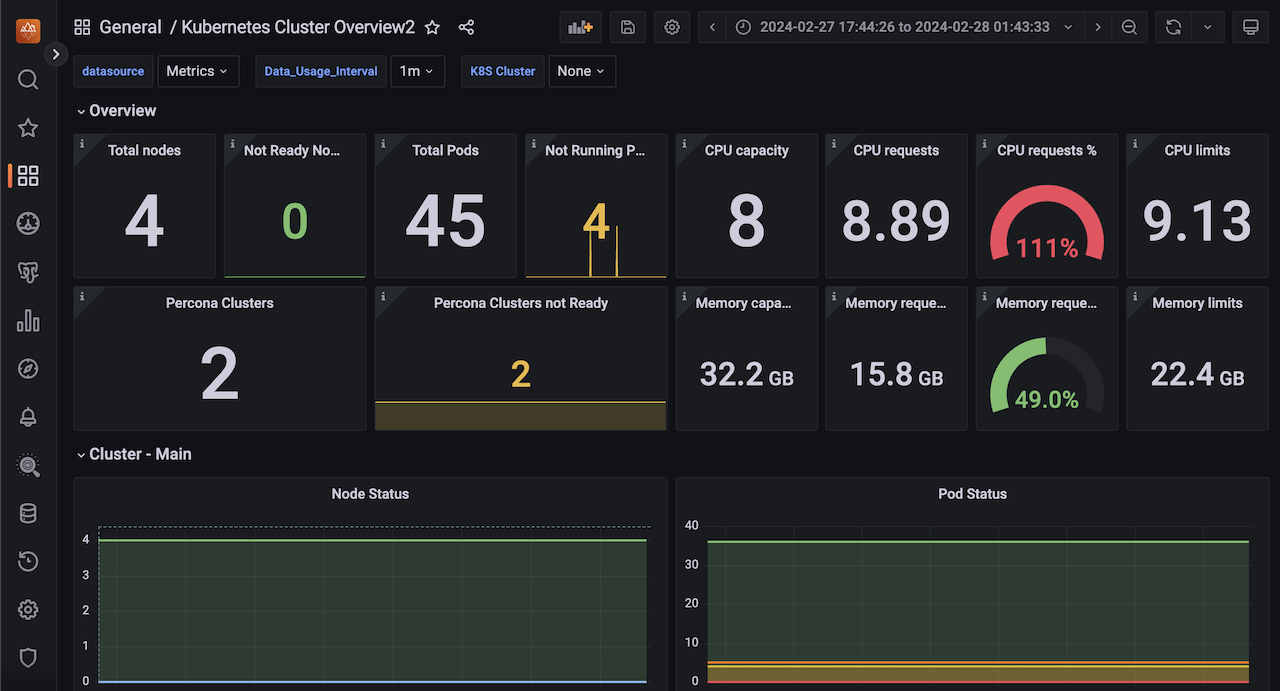The image size is (1280, 691).
Task: Click the zoom out time range icon
Action: [x=1129, y=27]
